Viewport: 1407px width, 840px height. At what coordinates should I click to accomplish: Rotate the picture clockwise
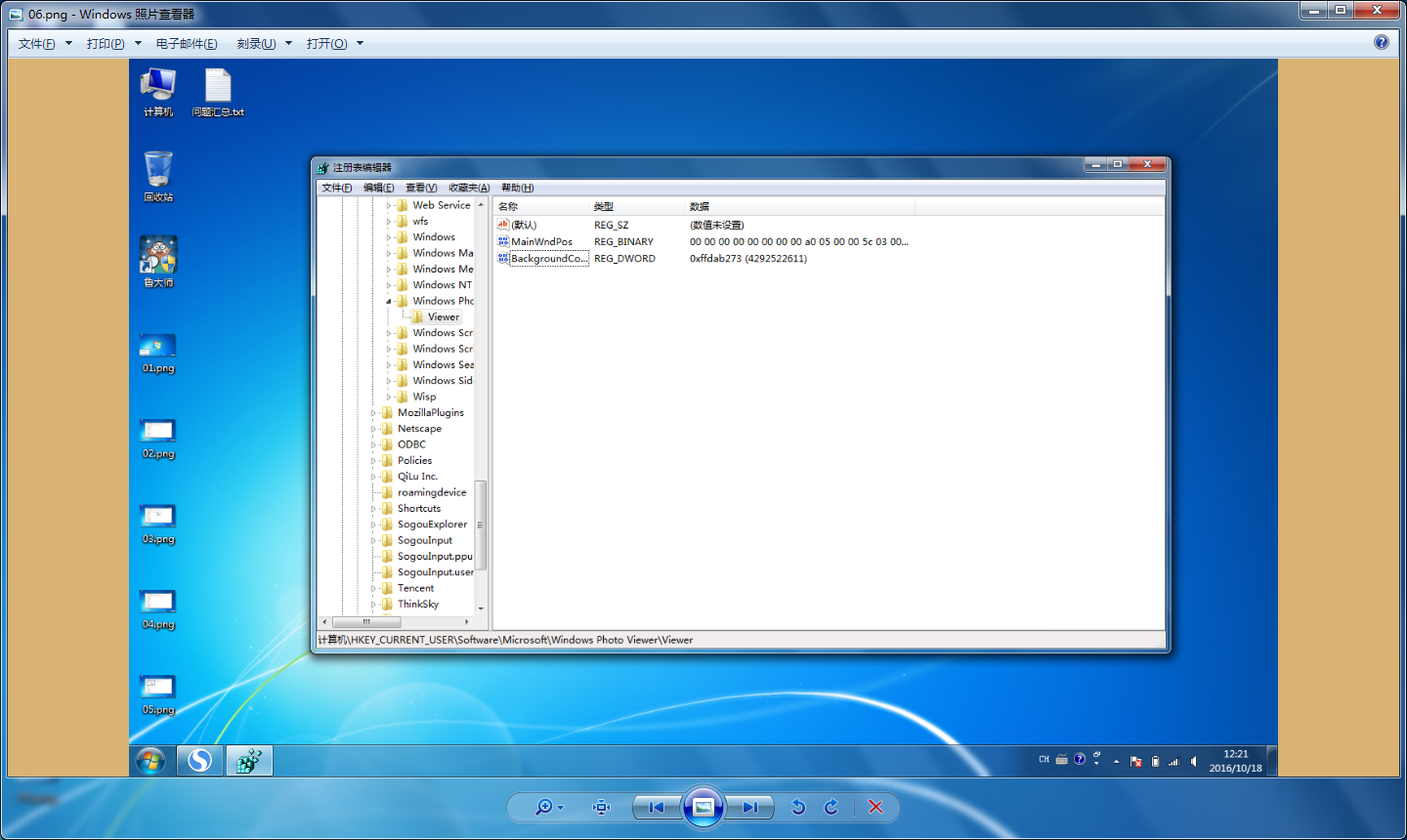pyautogui.click(x=831, y=807)
